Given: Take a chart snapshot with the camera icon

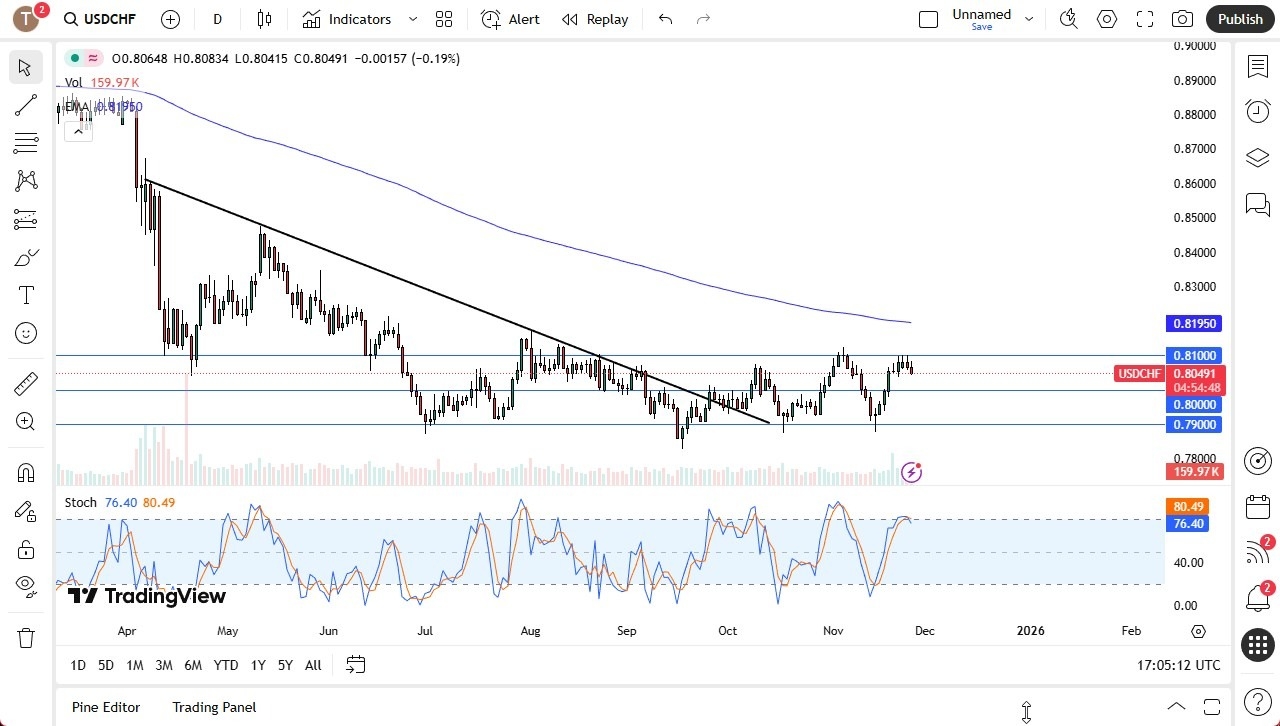Looking at the screenshot, I should (x=1181, y=18).
